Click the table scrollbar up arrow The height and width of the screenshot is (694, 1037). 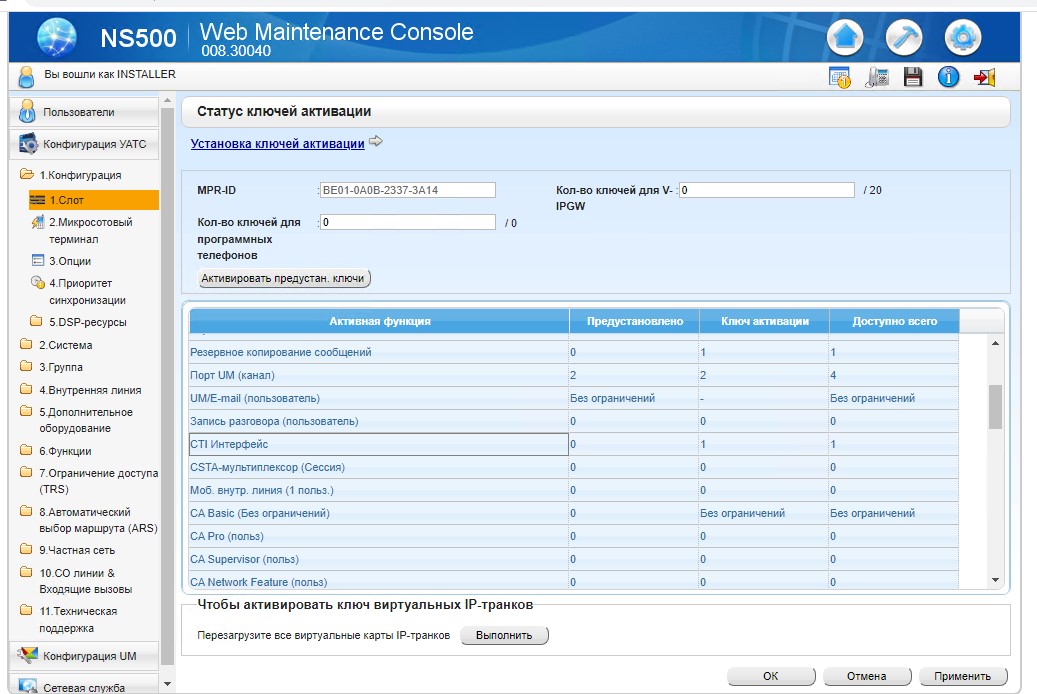[995, 343]
